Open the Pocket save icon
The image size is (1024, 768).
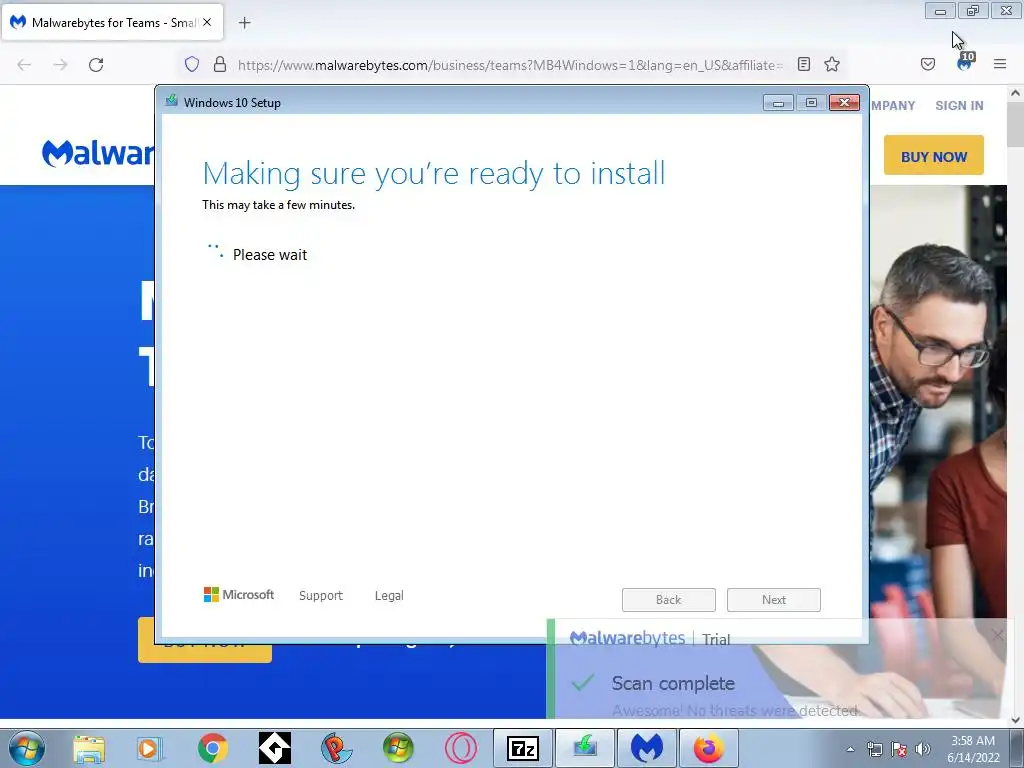pos(928,64)
